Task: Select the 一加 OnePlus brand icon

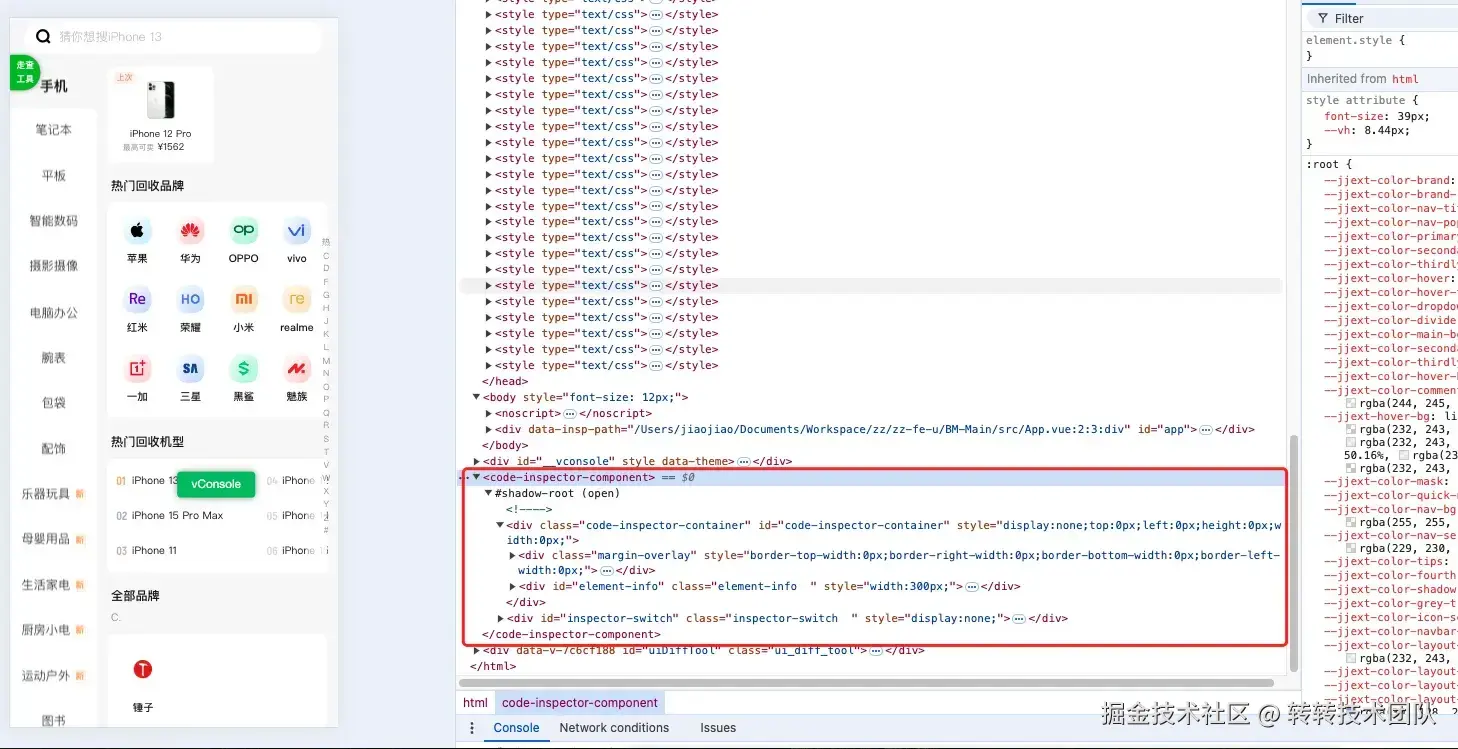Action: click(x=137, y=369)
